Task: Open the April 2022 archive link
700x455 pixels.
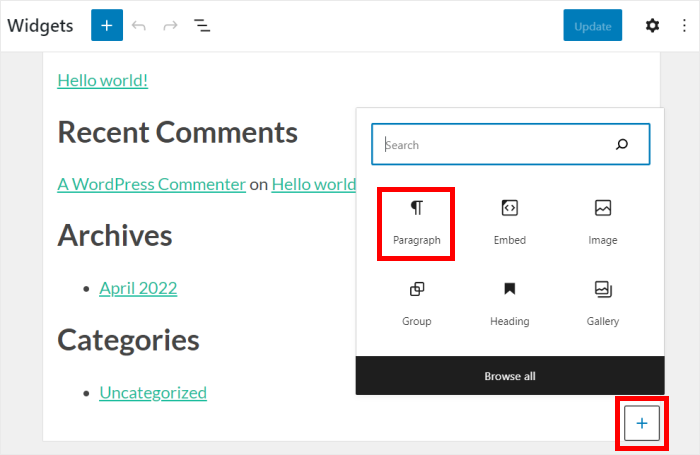Action: 138,288
